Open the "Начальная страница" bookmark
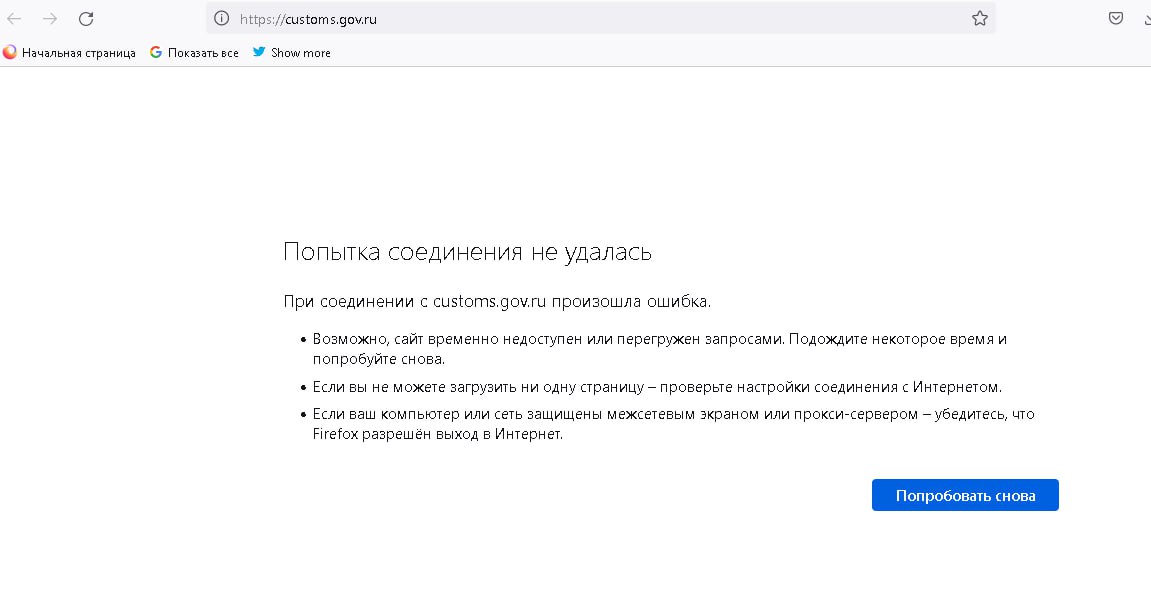The image size is (1151, 612). point(78,53)
